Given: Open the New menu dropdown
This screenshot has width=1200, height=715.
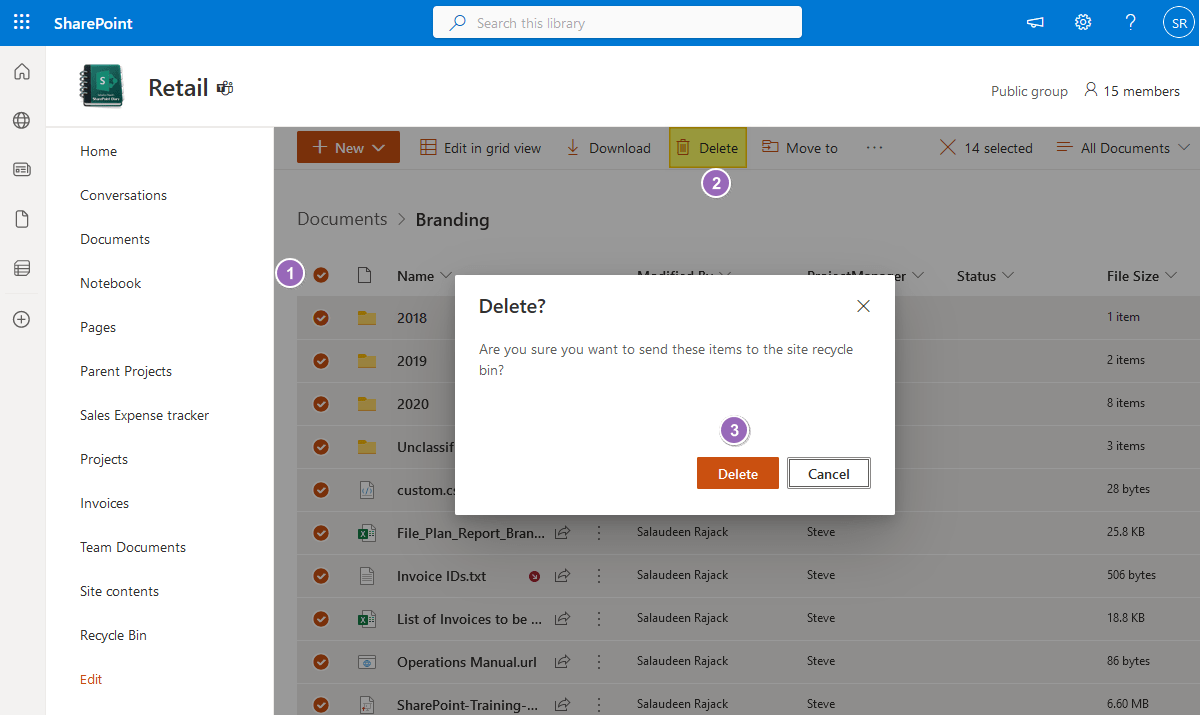Looking at the screenshot, I should coord(348,146).
